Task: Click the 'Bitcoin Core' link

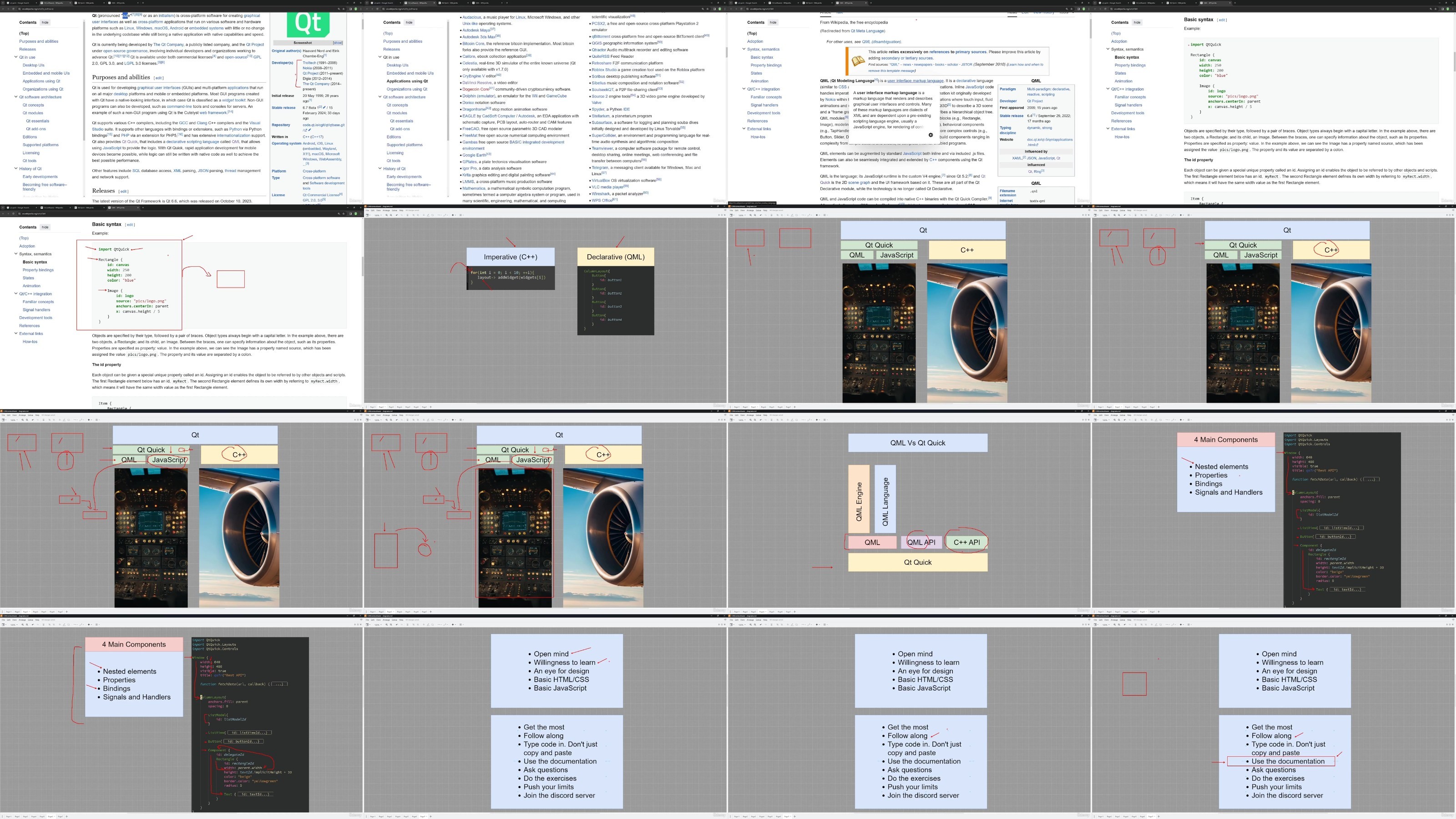Action: coord(473,44)
